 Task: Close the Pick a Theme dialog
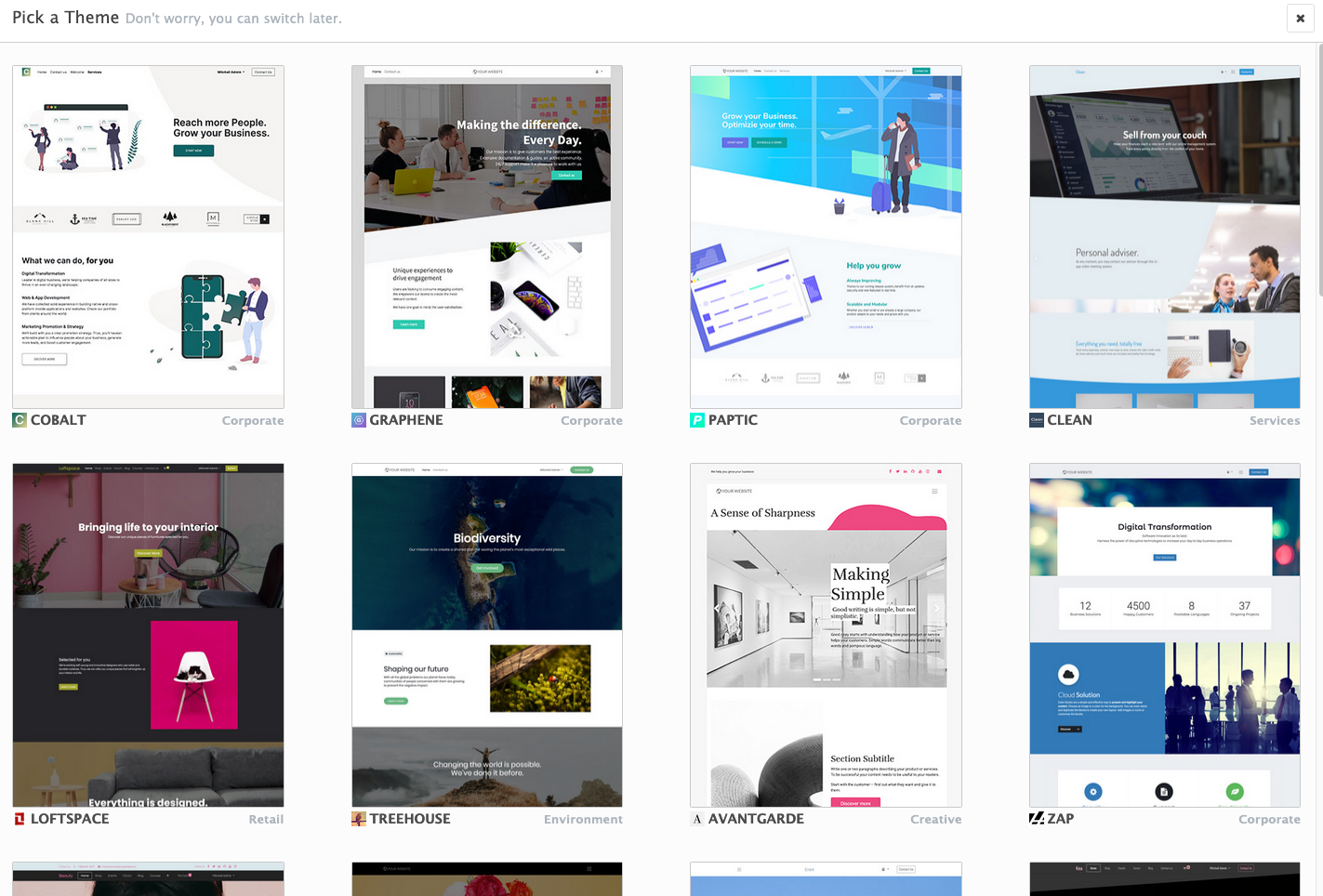(1300, 18)
